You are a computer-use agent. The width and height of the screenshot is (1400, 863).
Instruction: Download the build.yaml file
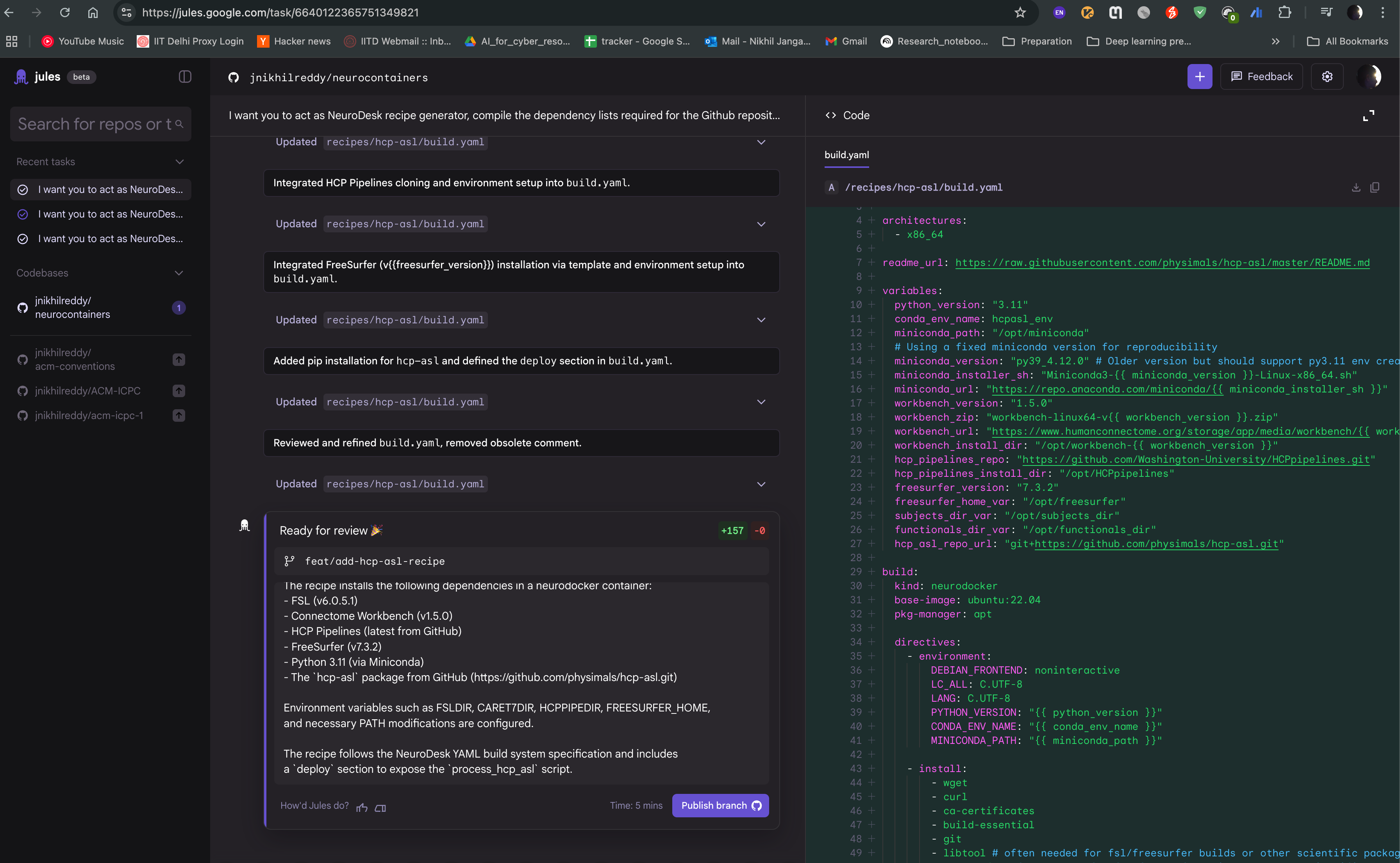click(x=1356, y=187)
